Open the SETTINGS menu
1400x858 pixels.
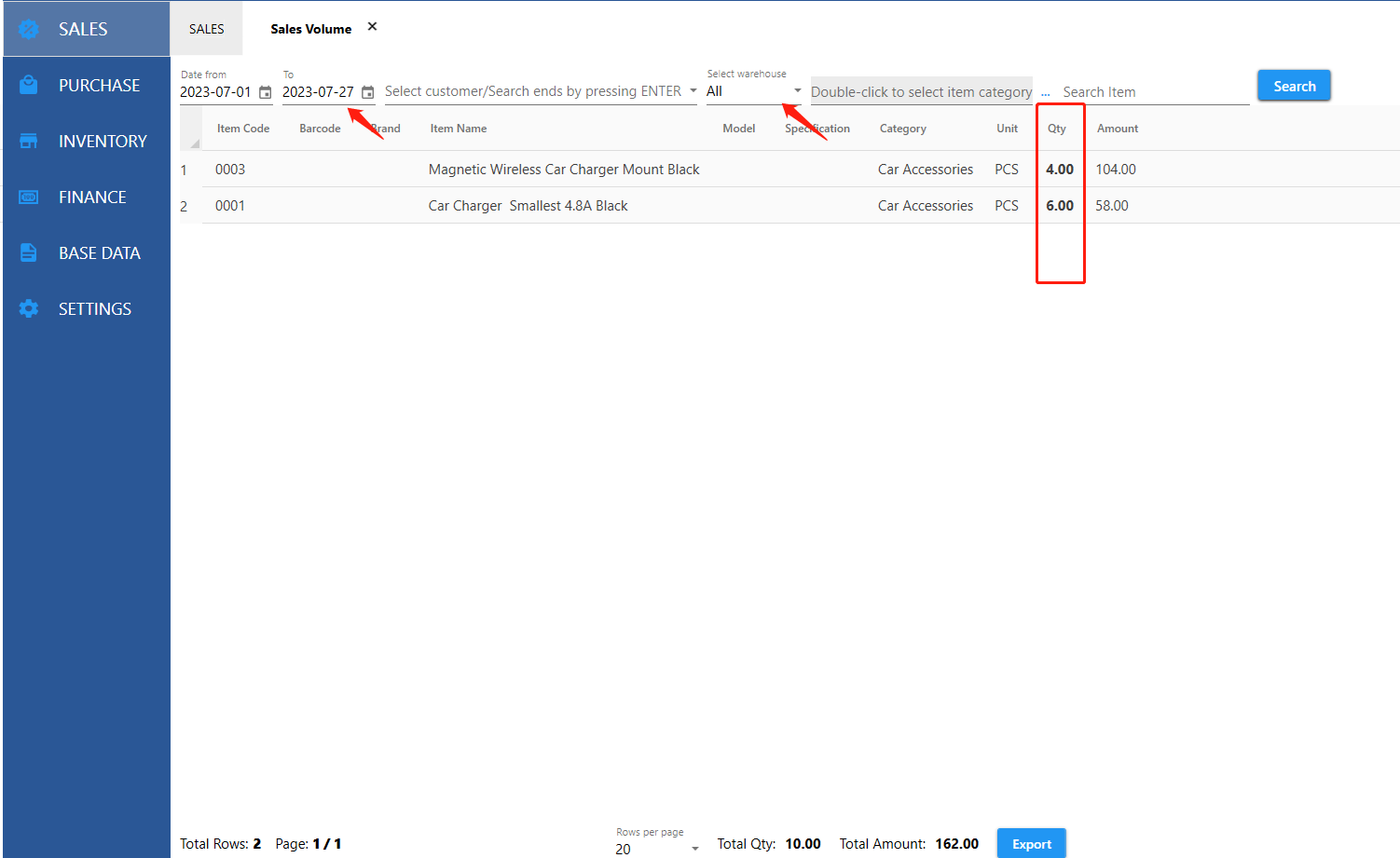click(87, 308)
